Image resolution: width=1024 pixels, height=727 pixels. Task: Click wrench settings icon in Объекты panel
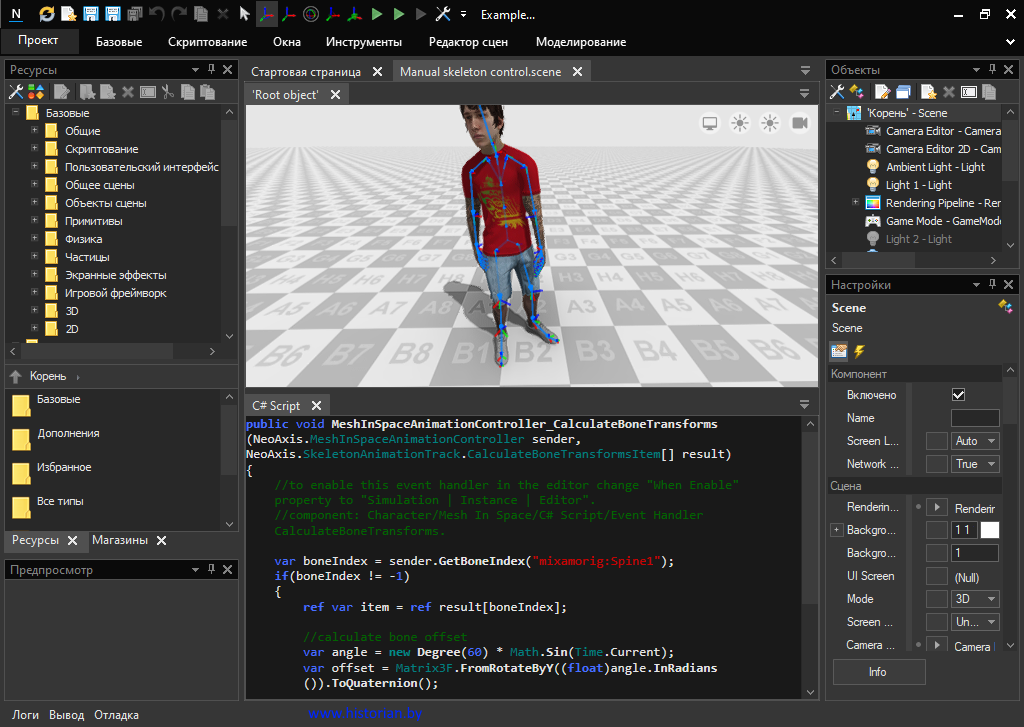pyautogui.click(x=838, y=92)
